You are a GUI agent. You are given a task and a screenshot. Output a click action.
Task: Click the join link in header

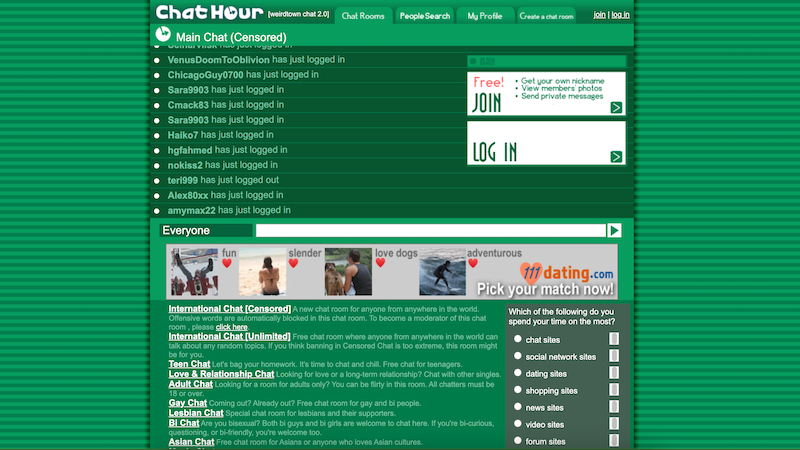tap(599, 15)
